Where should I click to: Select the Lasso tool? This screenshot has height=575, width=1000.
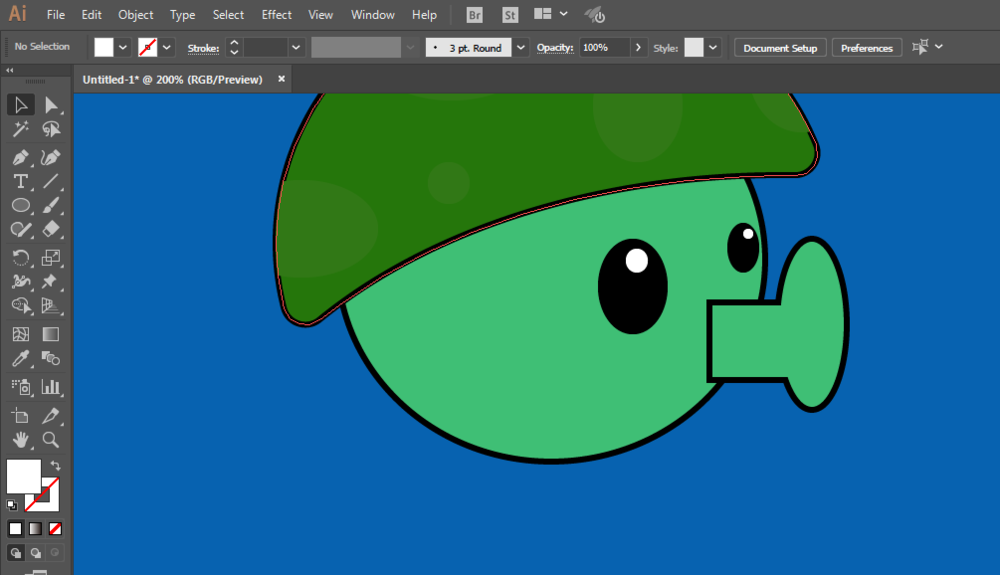point(51,129)
